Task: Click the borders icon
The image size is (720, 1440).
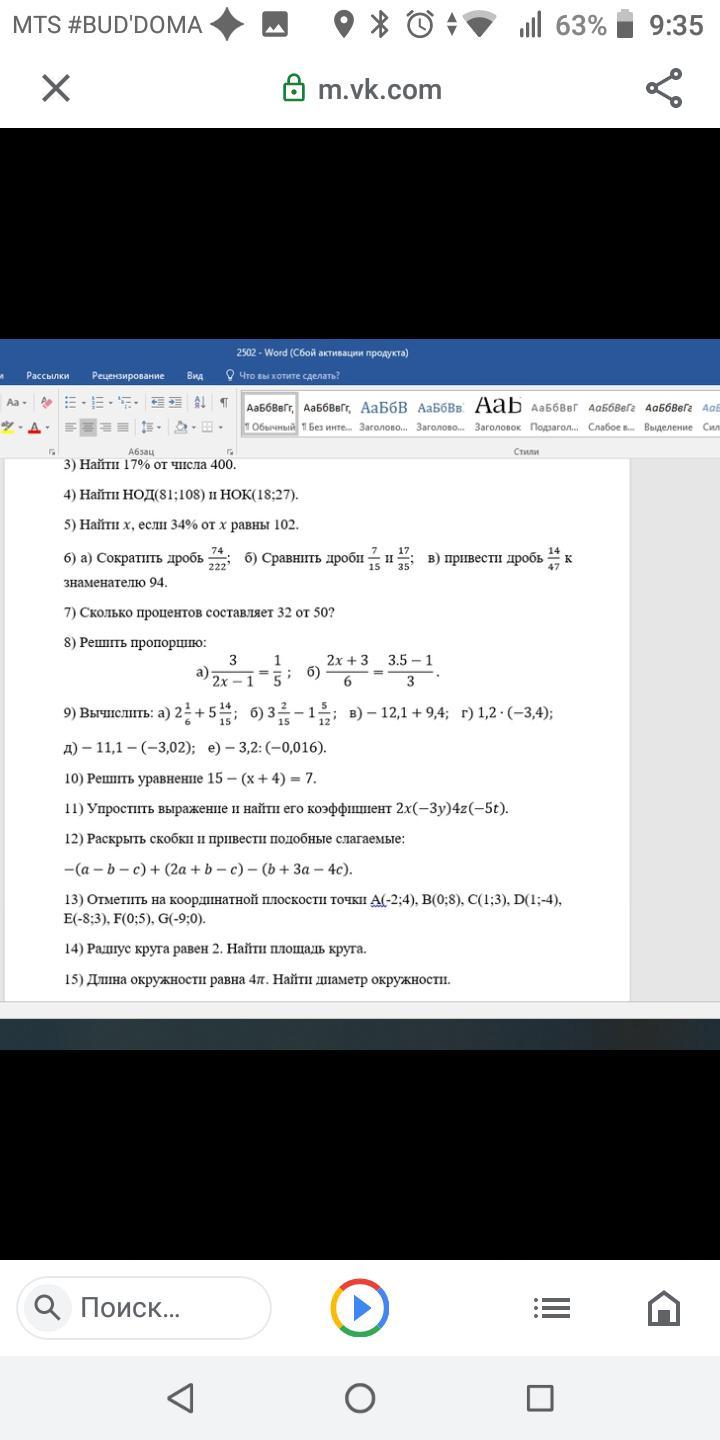Action: [207, 427]
